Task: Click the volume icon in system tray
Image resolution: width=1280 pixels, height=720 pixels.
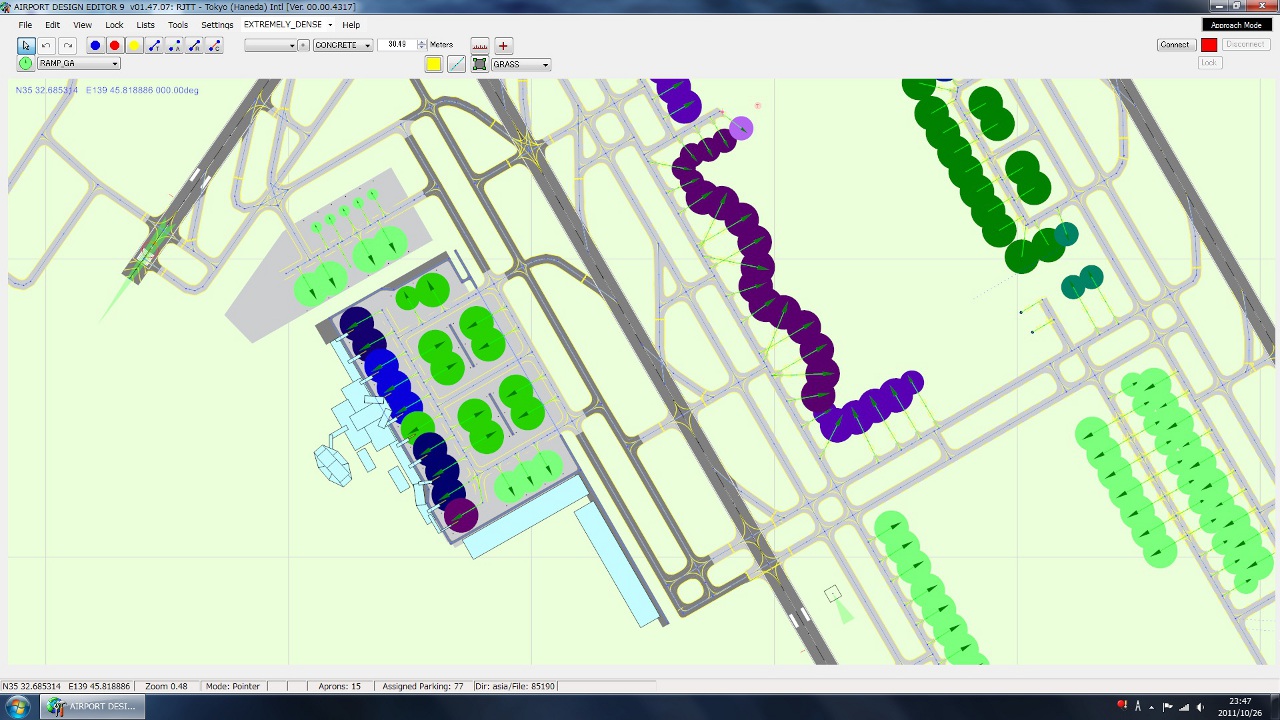Action: click(x=1201, y=707)
